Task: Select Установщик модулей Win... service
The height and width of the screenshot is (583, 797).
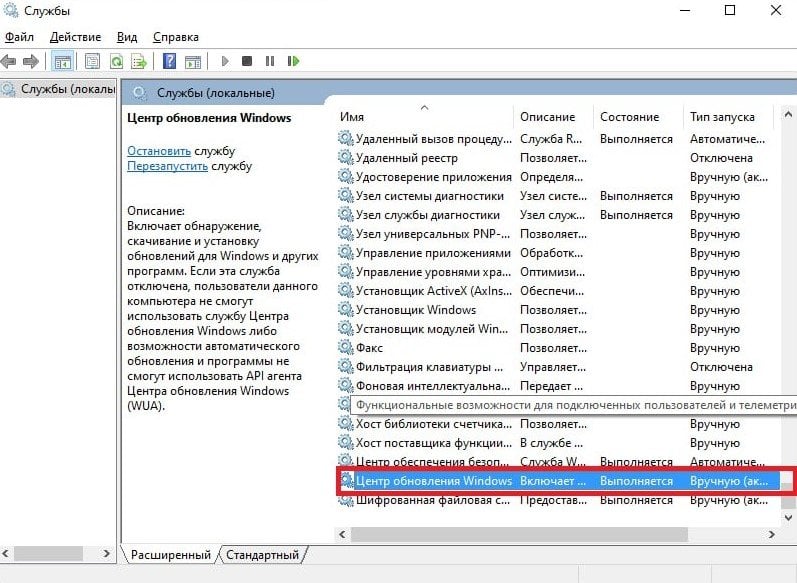Action: pyautogui.click(x=557, y=329)
